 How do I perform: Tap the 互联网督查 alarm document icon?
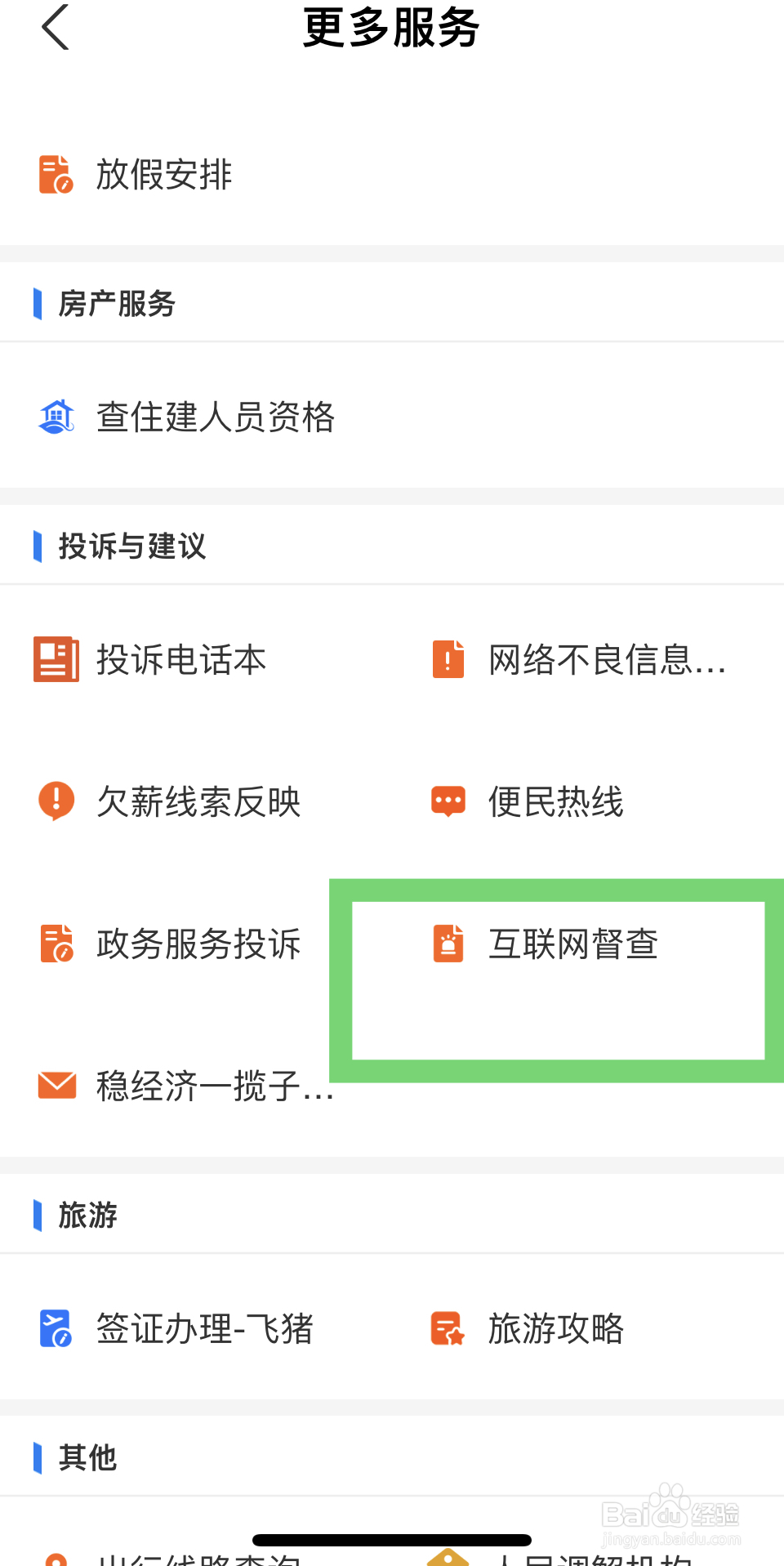tap(448, 944)
